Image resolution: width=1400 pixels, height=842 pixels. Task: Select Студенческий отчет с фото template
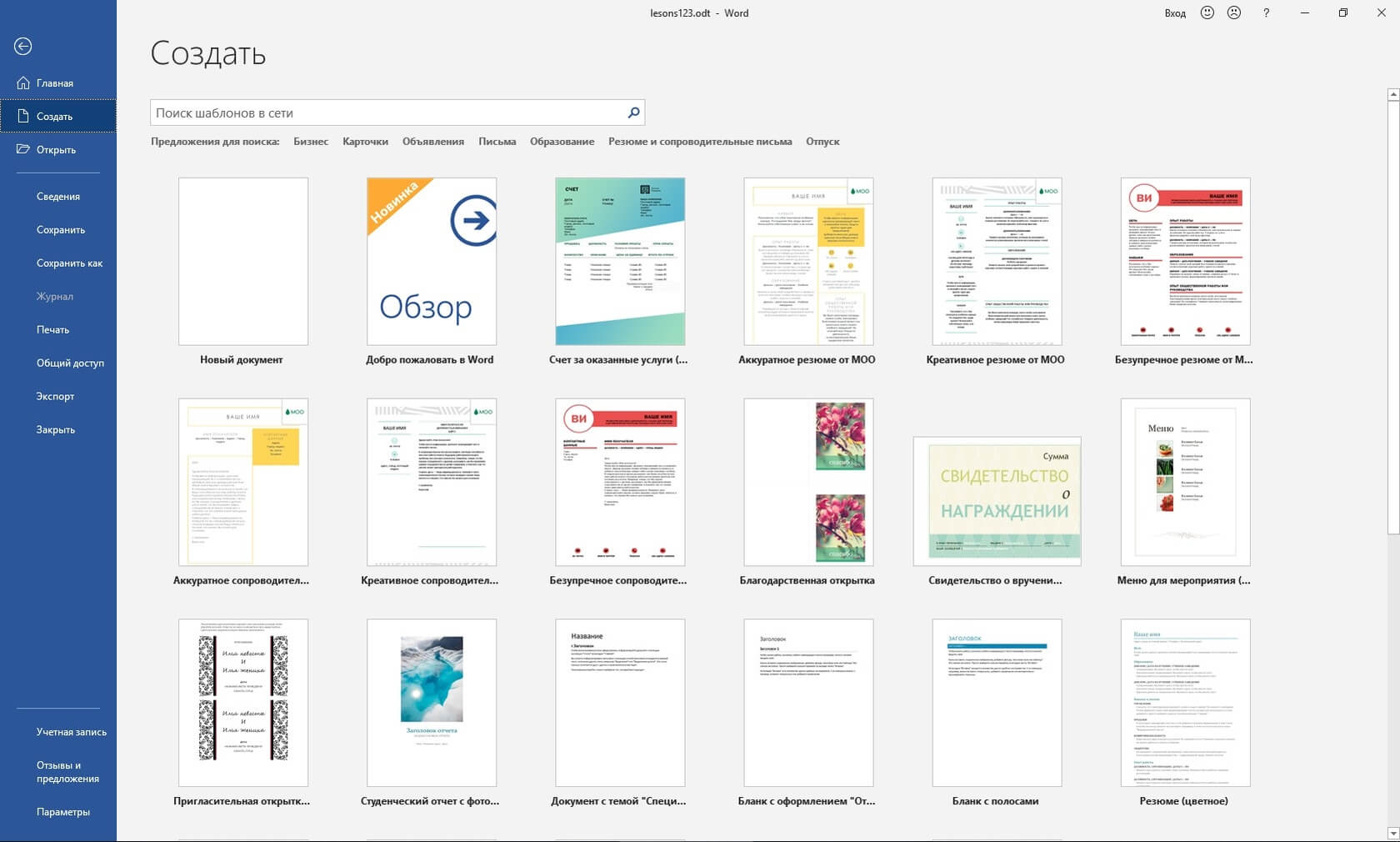click(432, 703)
